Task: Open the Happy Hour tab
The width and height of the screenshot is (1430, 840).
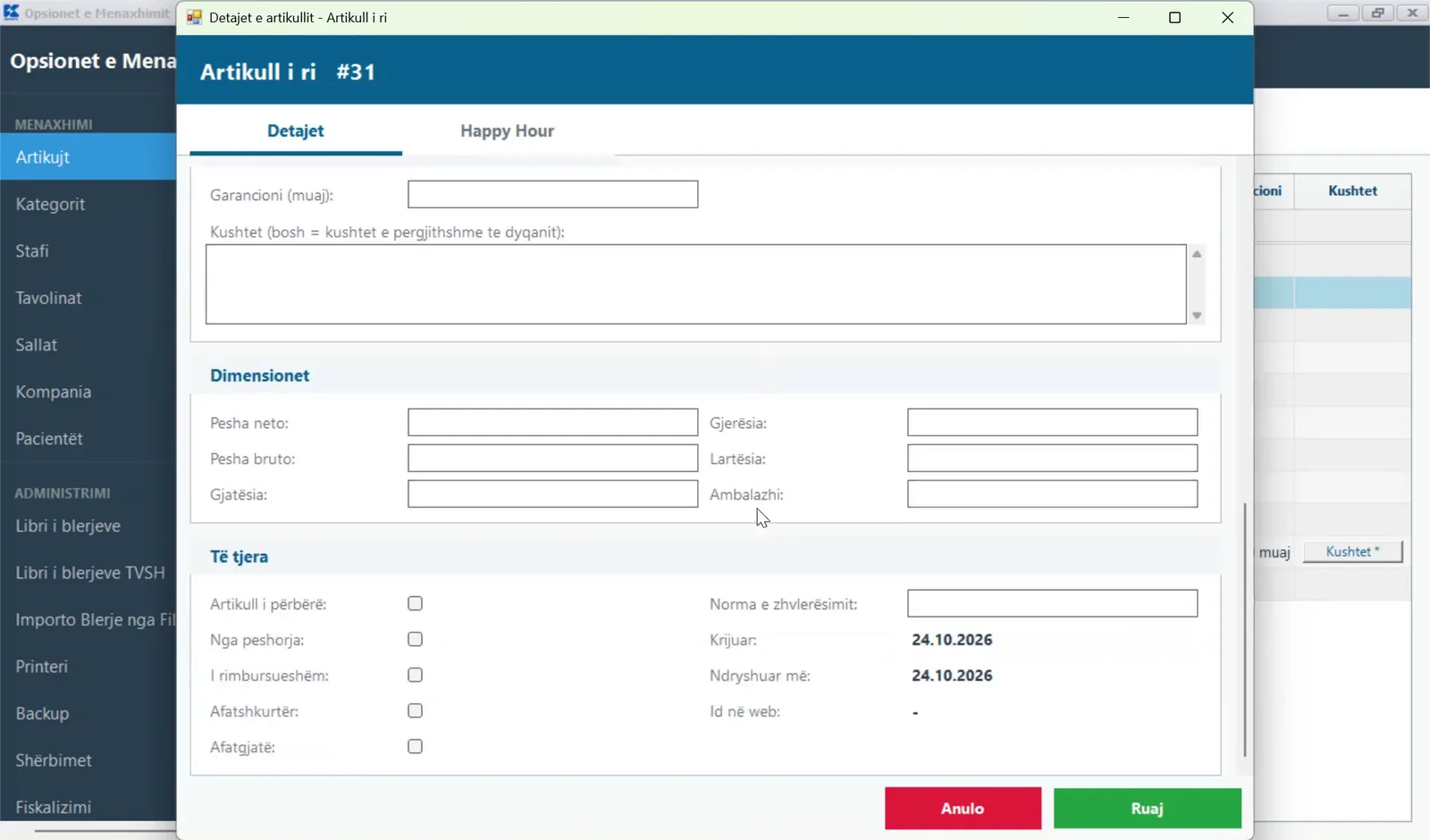Action: click(507, 130)
